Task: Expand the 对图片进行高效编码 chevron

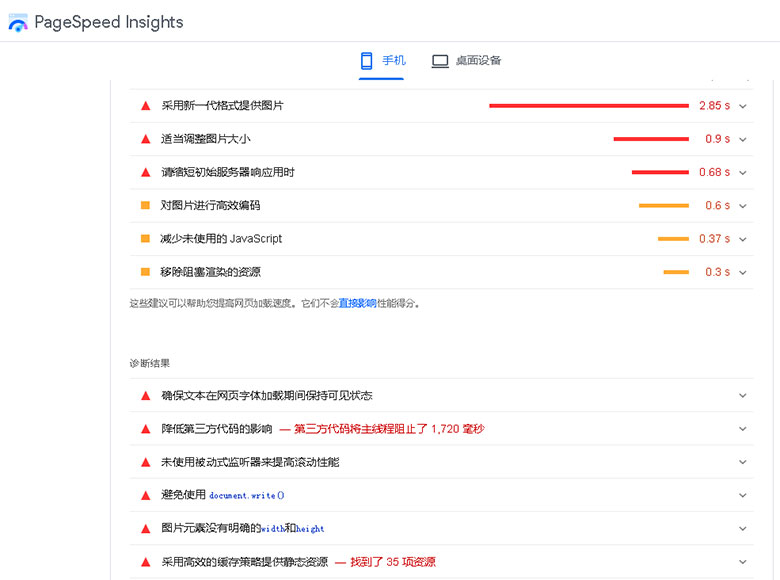Action: tap(743, 206)
